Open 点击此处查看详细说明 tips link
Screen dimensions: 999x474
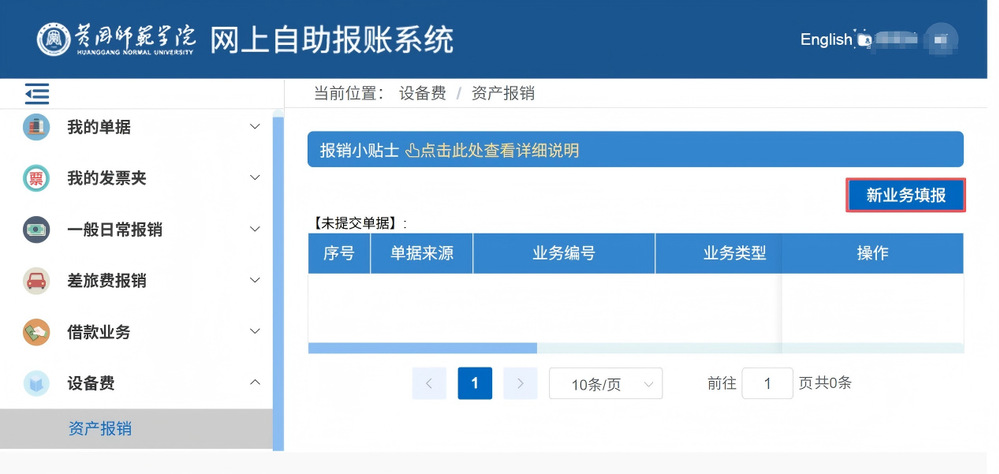point(492,150)
